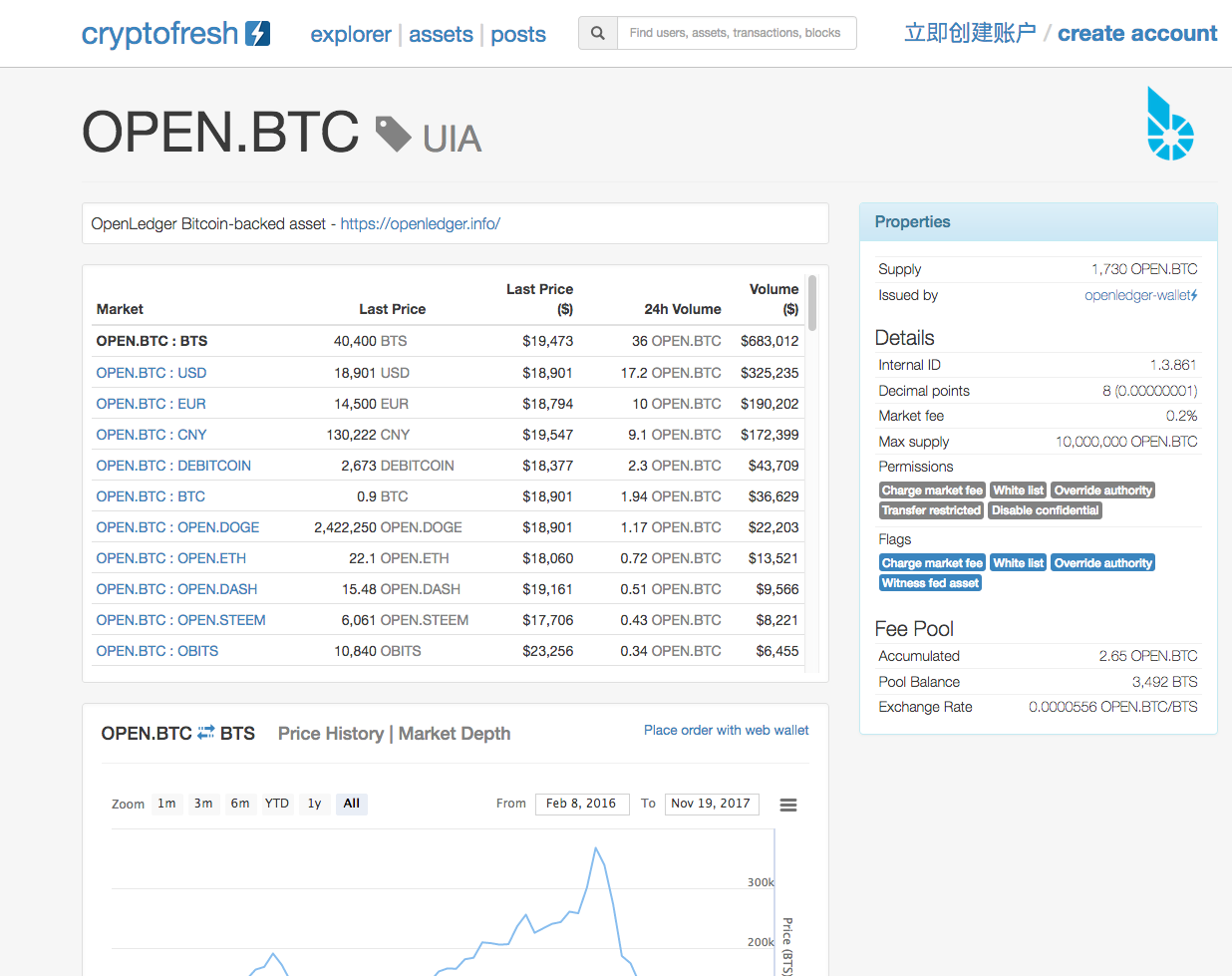Image resolution: width=1232 pixels, height=976 pixels.
Task: Click the tag icon next to UIA
Action: tap(393, 134)
